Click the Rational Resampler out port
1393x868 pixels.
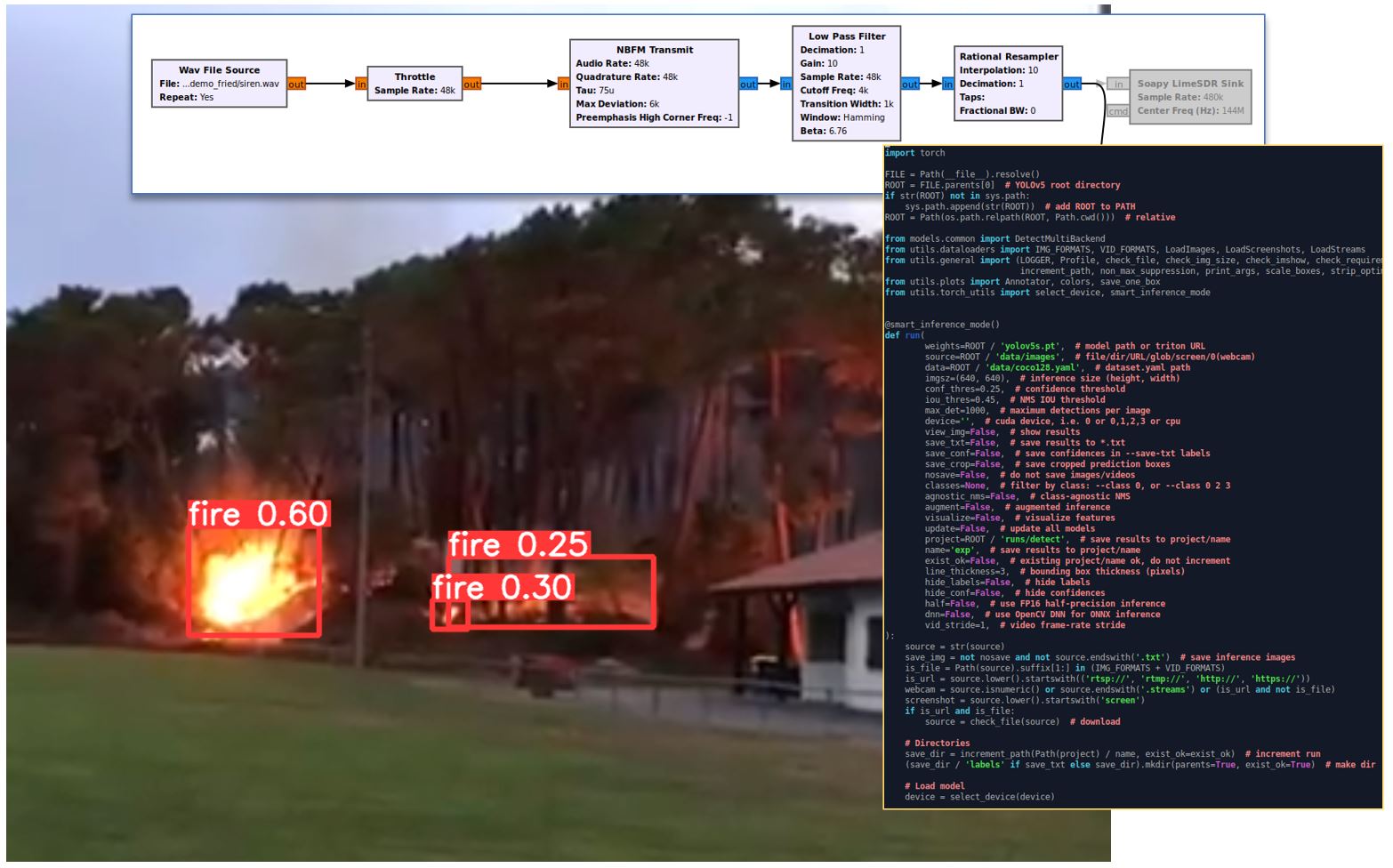[x=1072, y=84]
